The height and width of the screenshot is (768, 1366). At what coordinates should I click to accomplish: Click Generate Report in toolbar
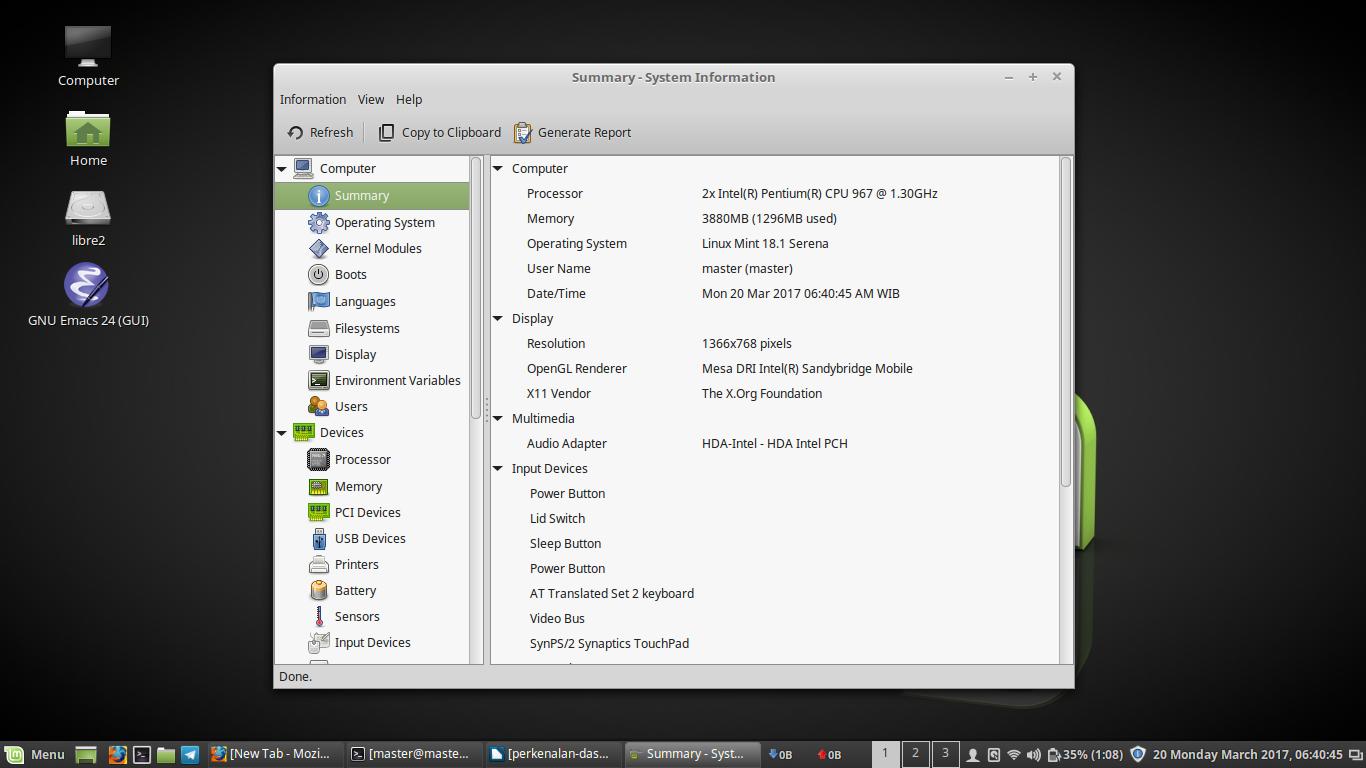573,132
